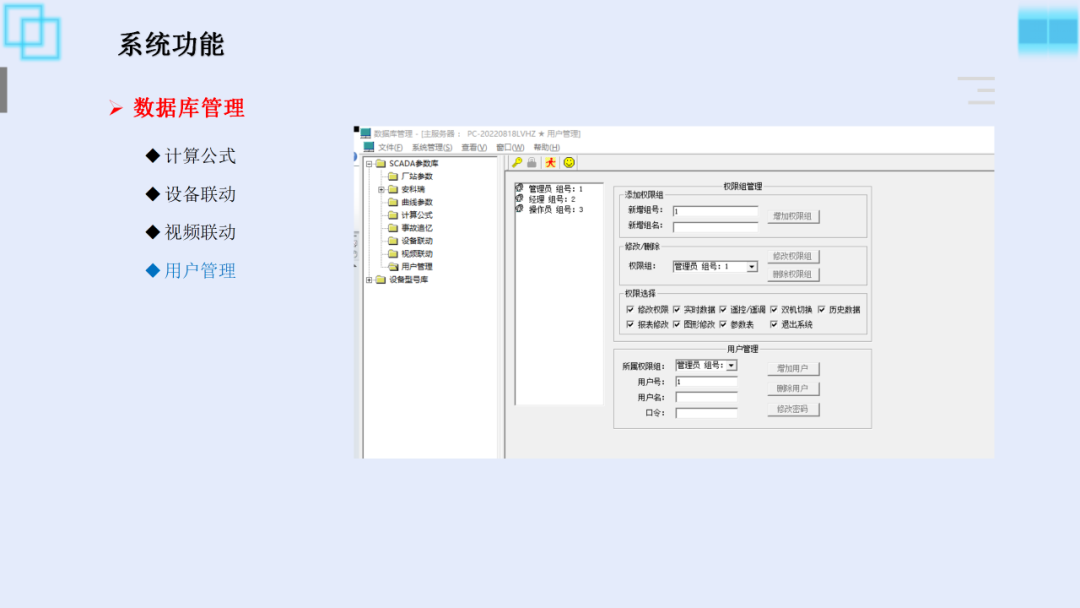
Task: Click the icon beside 管理员 组号: 1
Action: coord(519,188)
